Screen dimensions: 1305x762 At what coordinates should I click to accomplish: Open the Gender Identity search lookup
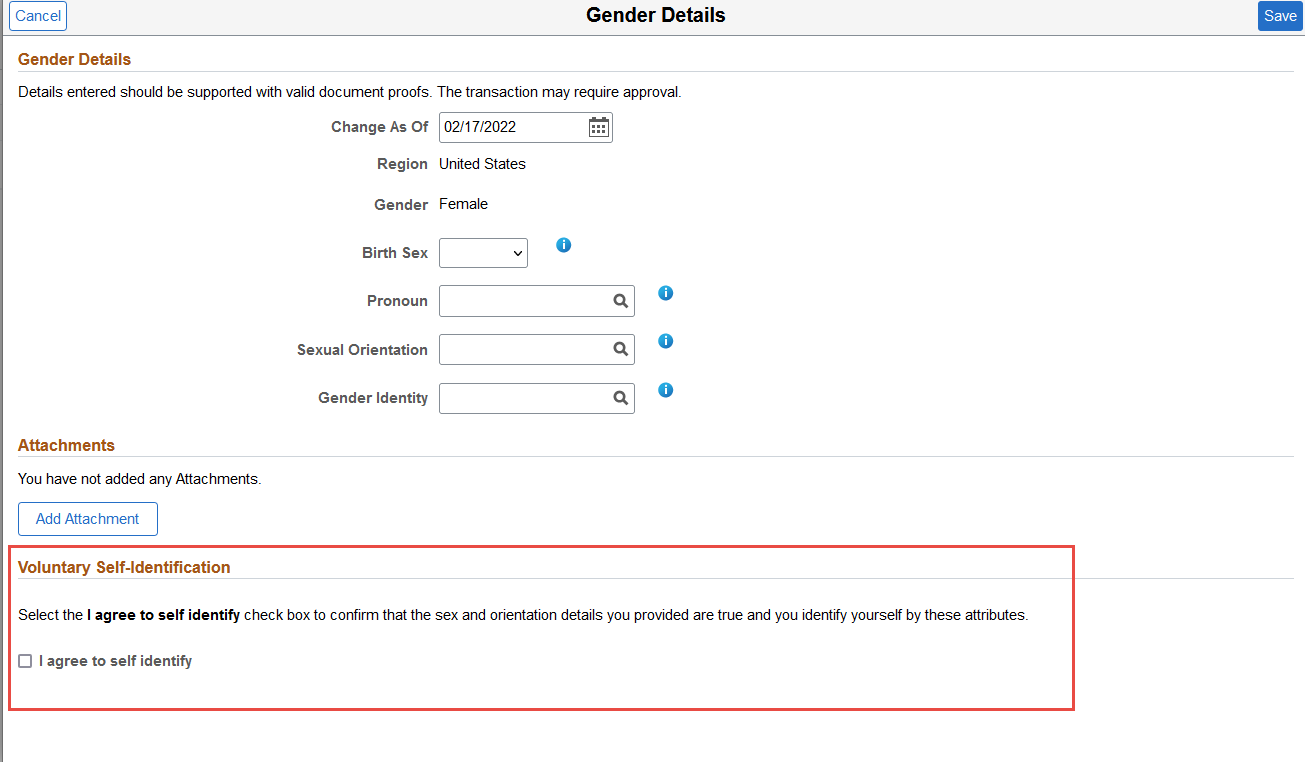click(x=620, y=398)
